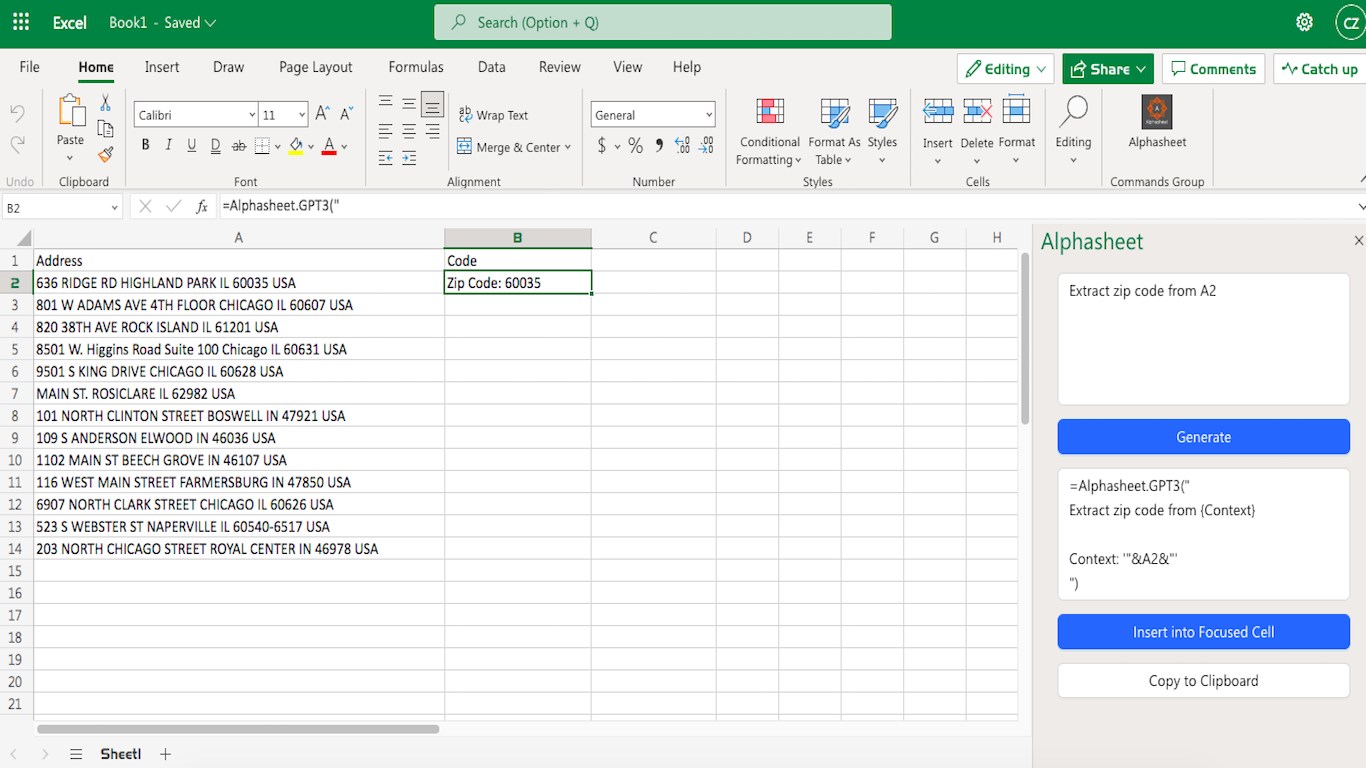Add a new sheet
The width and height of the screenshot is (1366, 768).
166,754
